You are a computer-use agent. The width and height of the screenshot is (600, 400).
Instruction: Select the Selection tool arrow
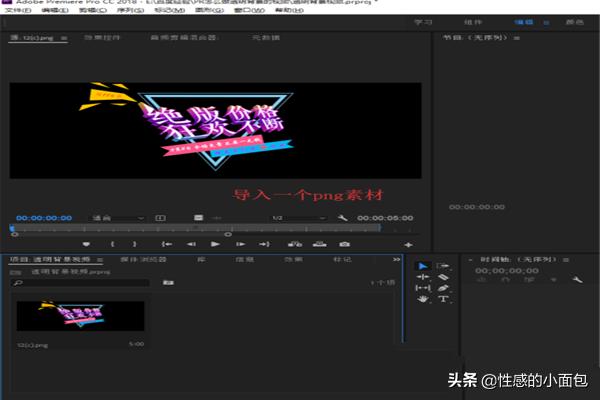[x=423, y=266]
